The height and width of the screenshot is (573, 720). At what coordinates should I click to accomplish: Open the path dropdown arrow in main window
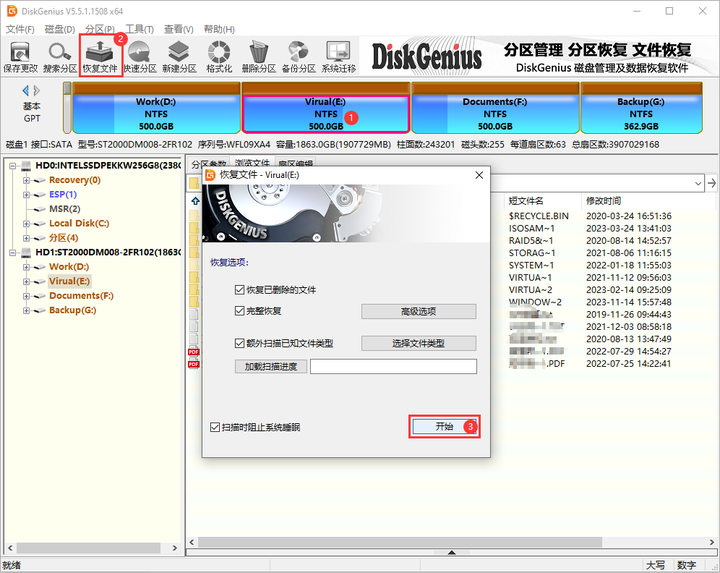tap(698, 184)
